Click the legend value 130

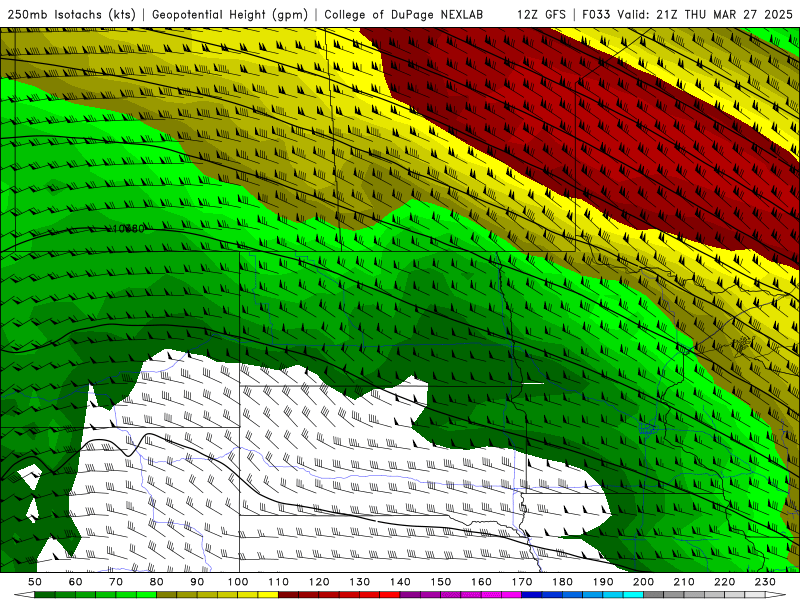point(360,582)
